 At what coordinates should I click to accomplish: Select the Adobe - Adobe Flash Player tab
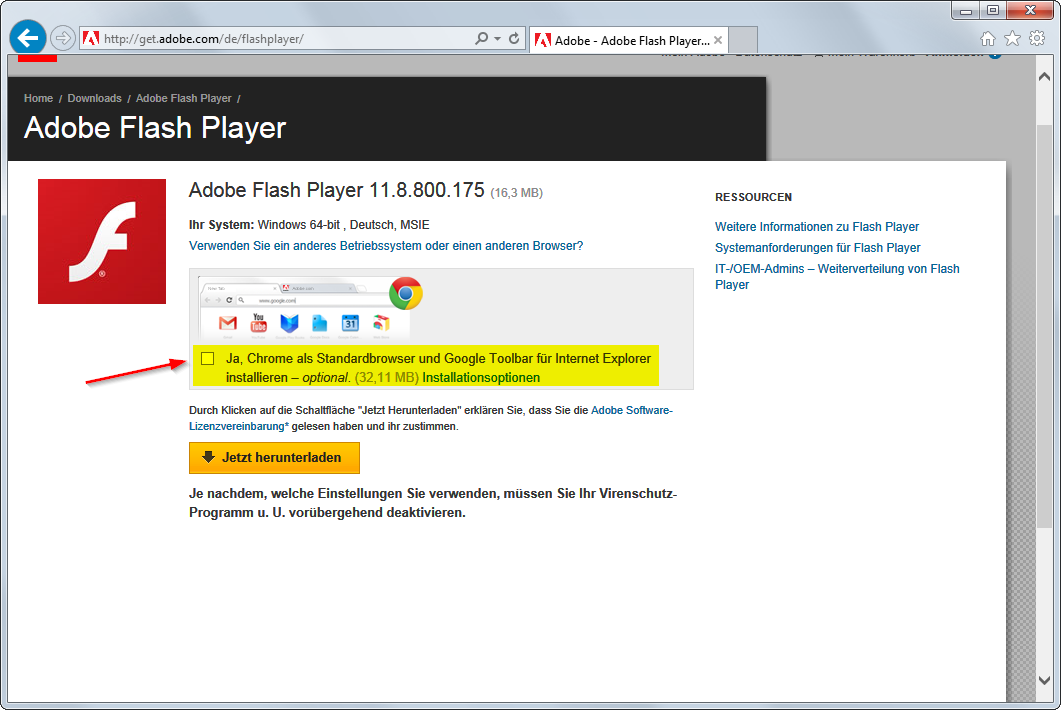[x=629, y=40]
